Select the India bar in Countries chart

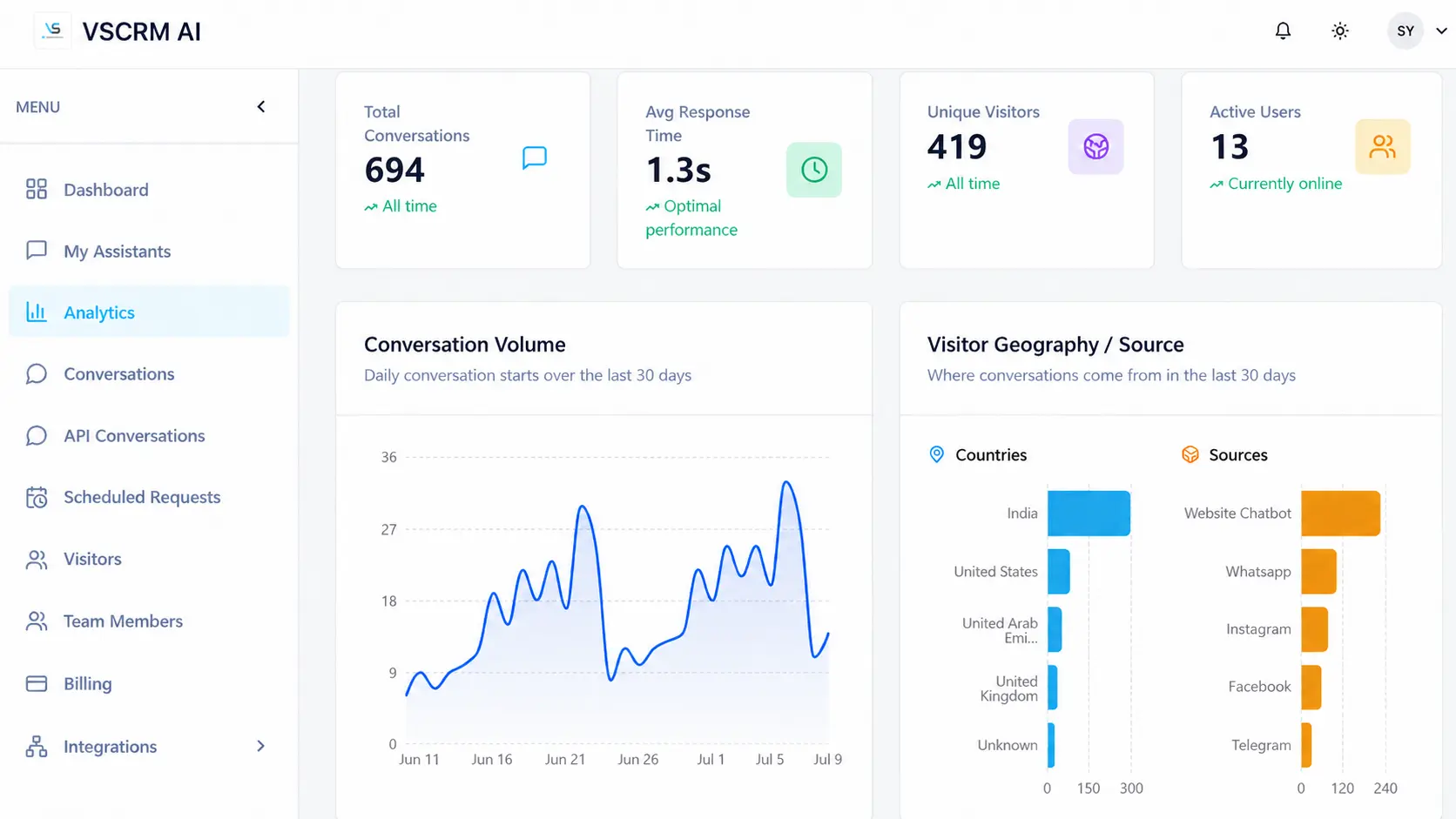(1089, 514)
